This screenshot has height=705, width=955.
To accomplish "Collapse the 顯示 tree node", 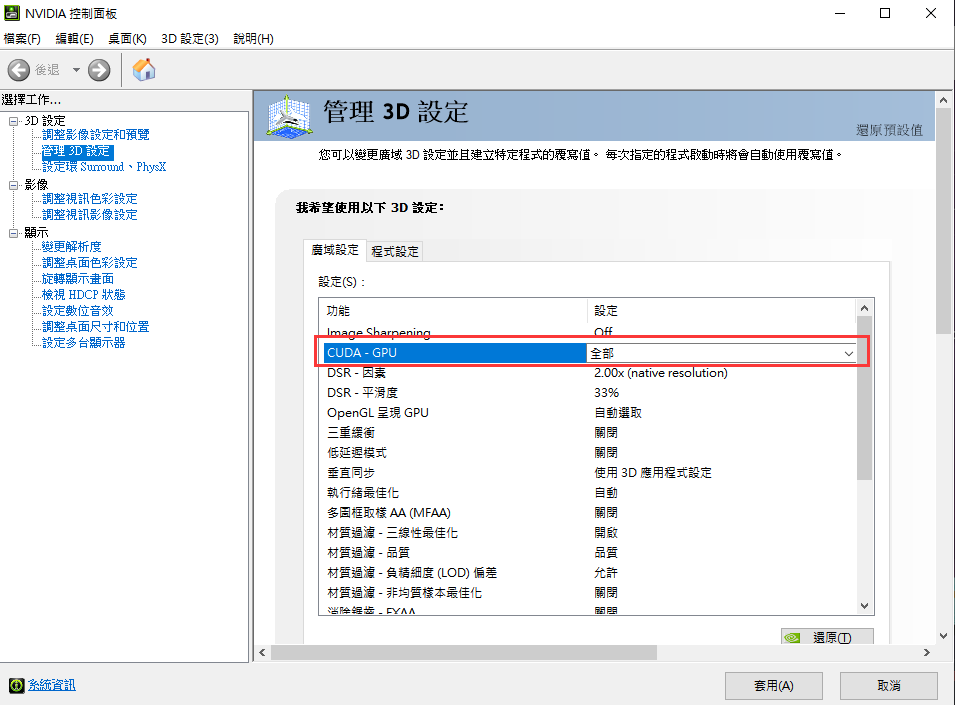I will pyautogui.click(x=13, y=233).
